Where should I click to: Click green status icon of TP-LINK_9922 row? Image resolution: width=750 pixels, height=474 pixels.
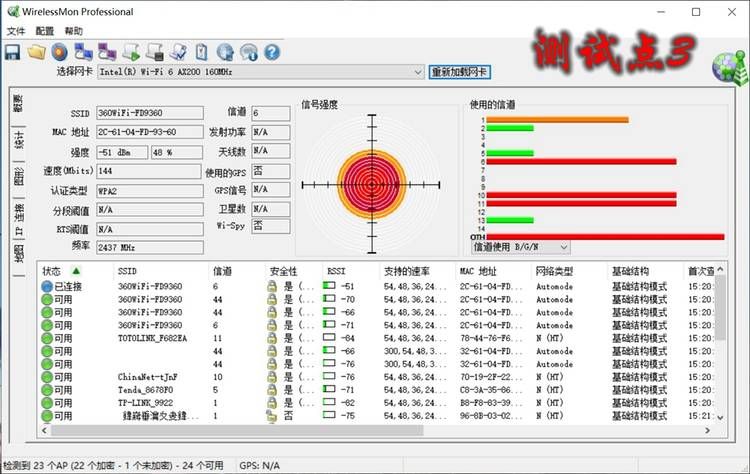coord(47,403)
